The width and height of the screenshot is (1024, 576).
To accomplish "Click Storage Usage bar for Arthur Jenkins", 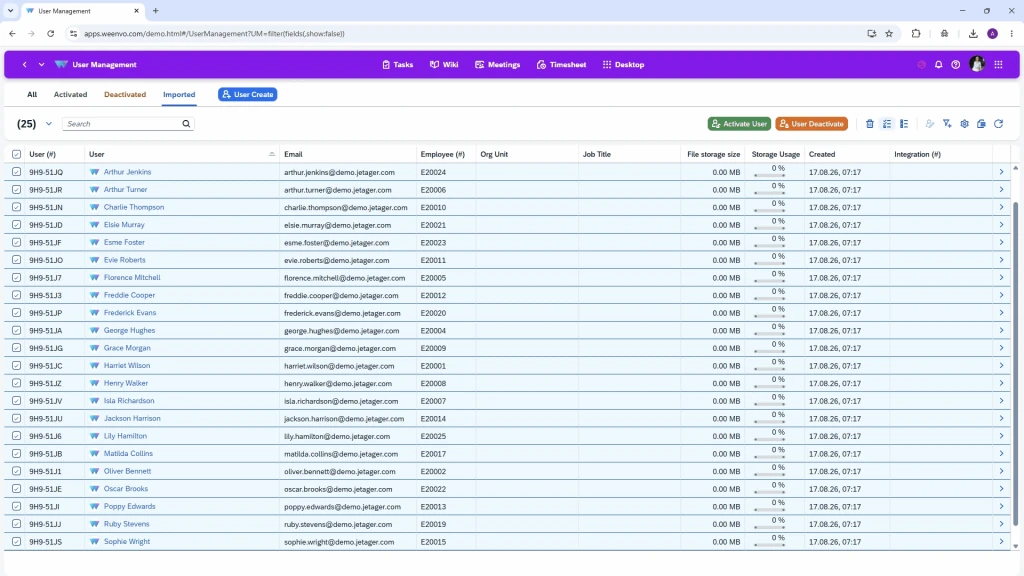I will (x=769, y=175).
